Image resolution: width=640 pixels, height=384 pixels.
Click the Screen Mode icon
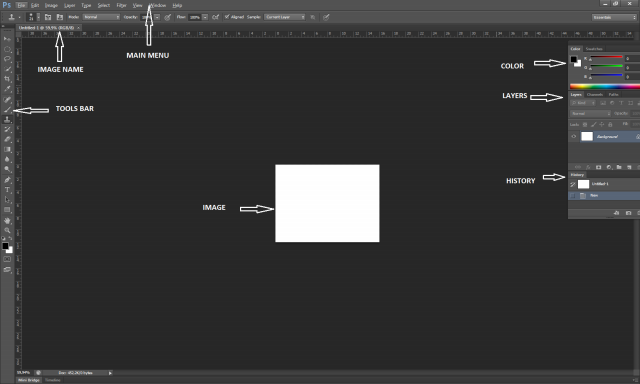[7, 269]
